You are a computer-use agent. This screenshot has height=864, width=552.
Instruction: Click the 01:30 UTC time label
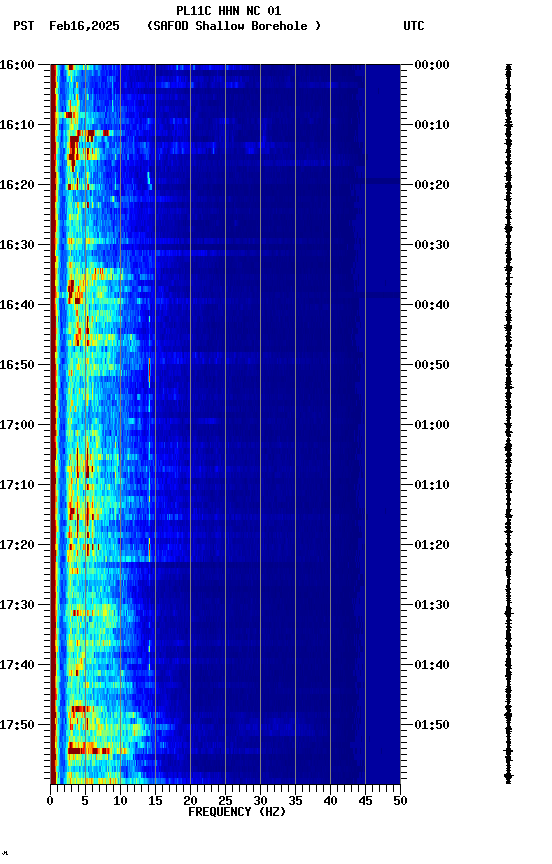click(x=432, y=605)
